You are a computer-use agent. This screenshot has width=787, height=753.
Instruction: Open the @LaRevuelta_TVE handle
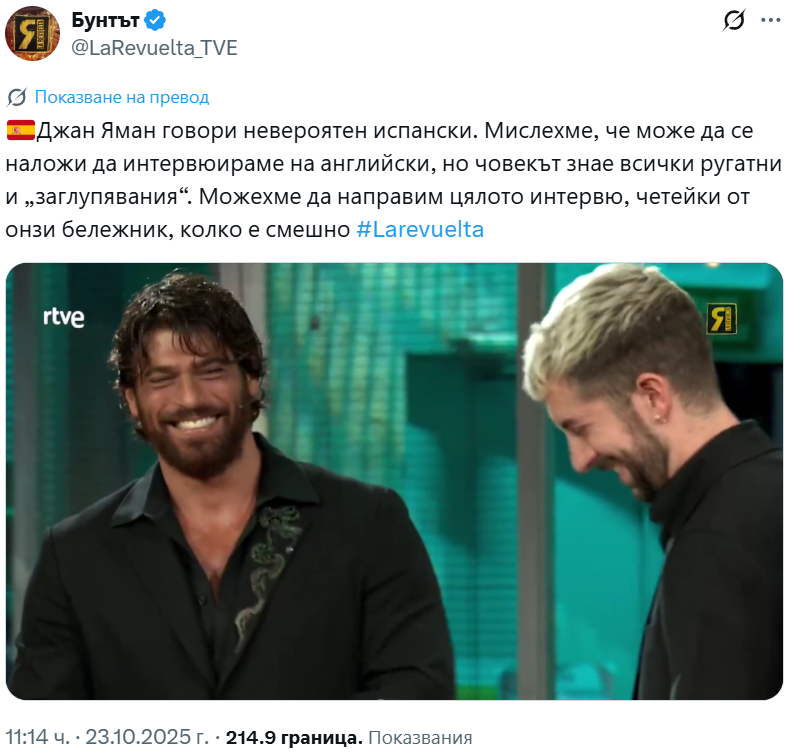point(155,48)
